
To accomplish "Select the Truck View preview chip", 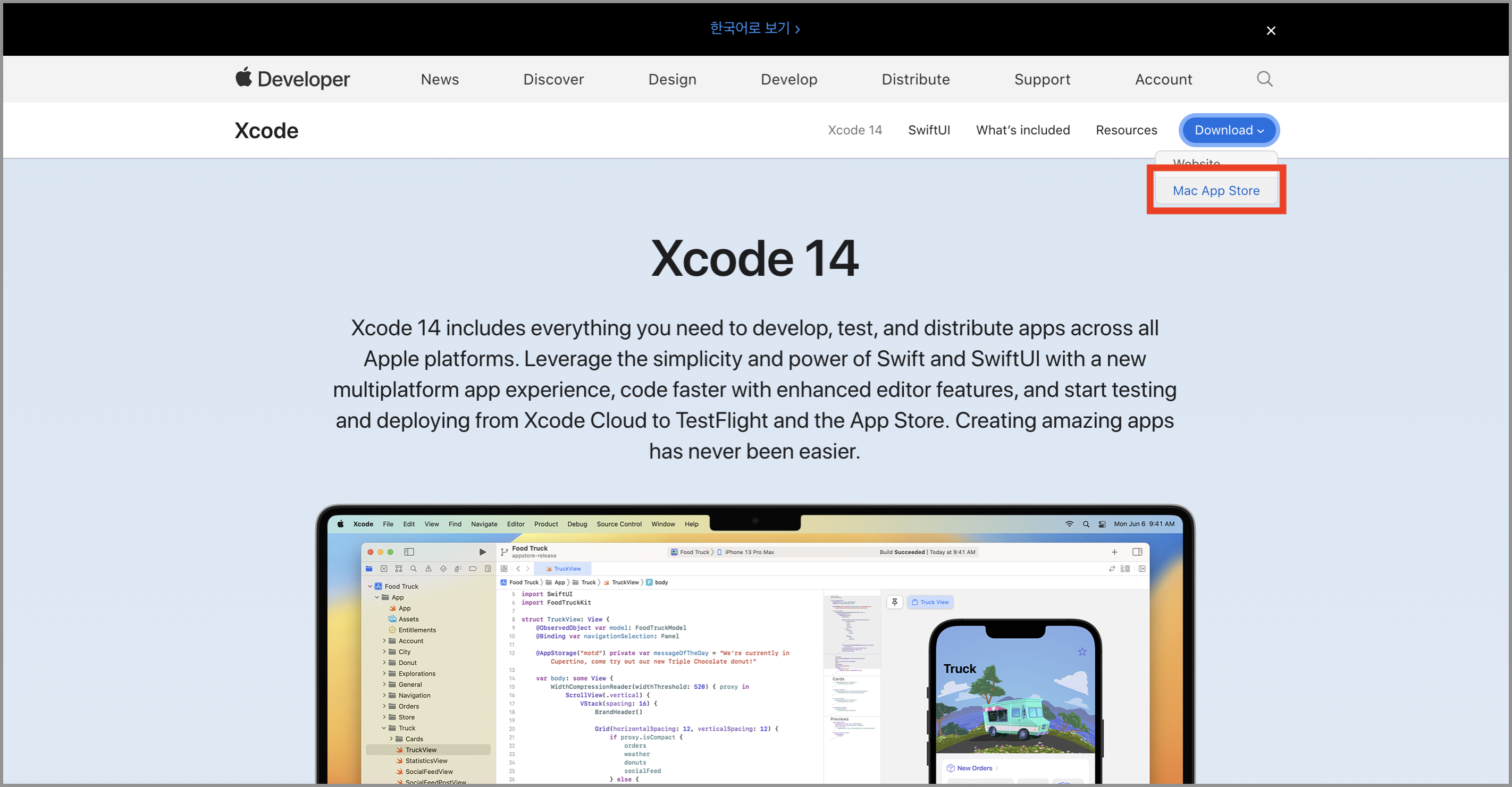I will coord(930,602).
